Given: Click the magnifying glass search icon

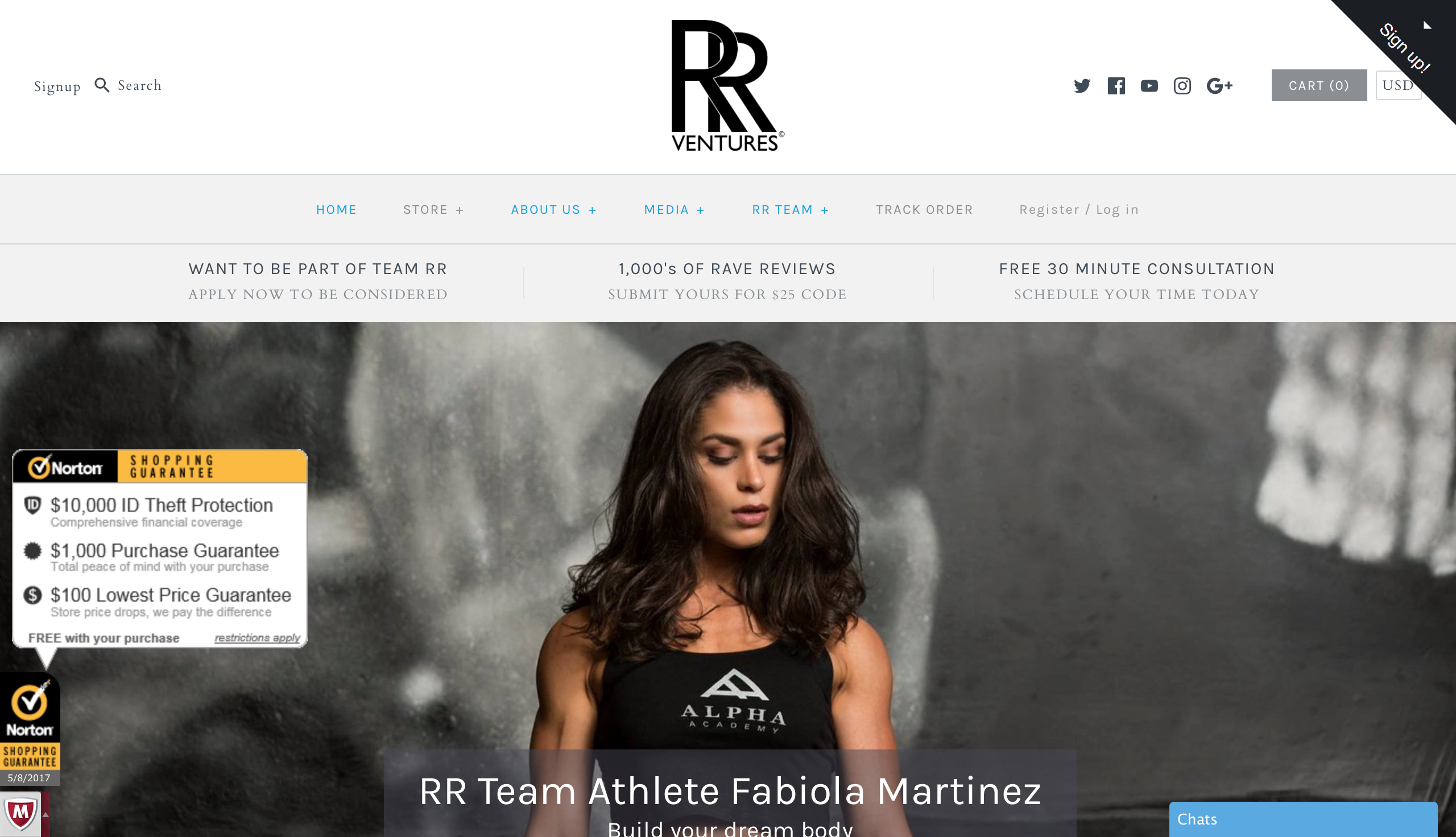Looking at the screenshot, I should click(102, 85).
